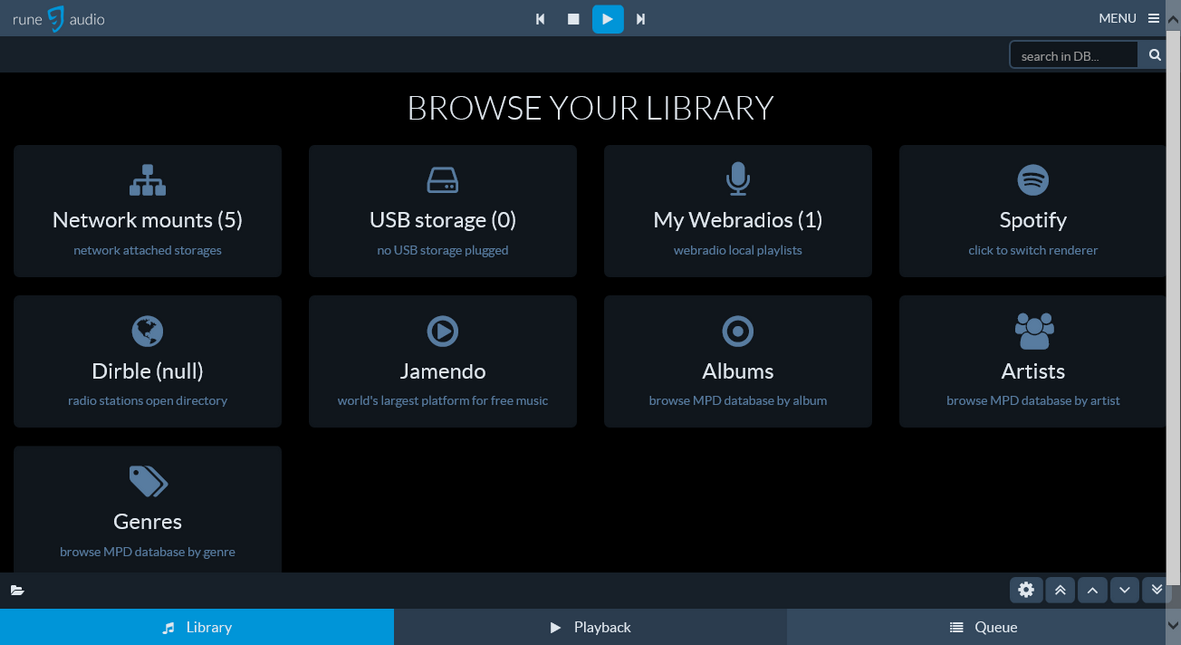Click the open folder icon in bottom bar
Viewport: 1181px width, 645px height.
[x=17, y=590]
